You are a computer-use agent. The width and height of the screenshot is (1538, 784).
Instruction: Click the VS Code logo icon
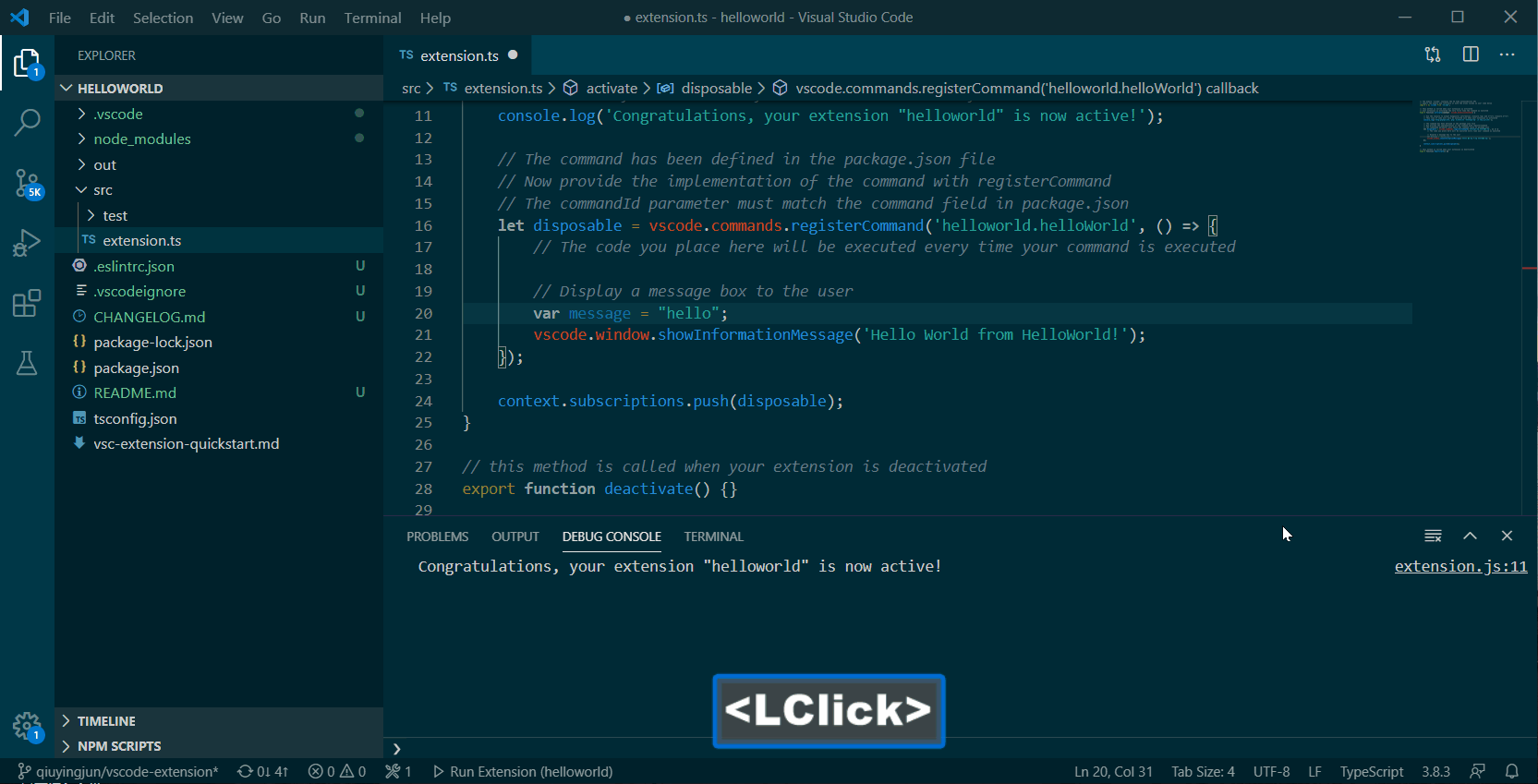pyautogui.click(x=19, y=17)
